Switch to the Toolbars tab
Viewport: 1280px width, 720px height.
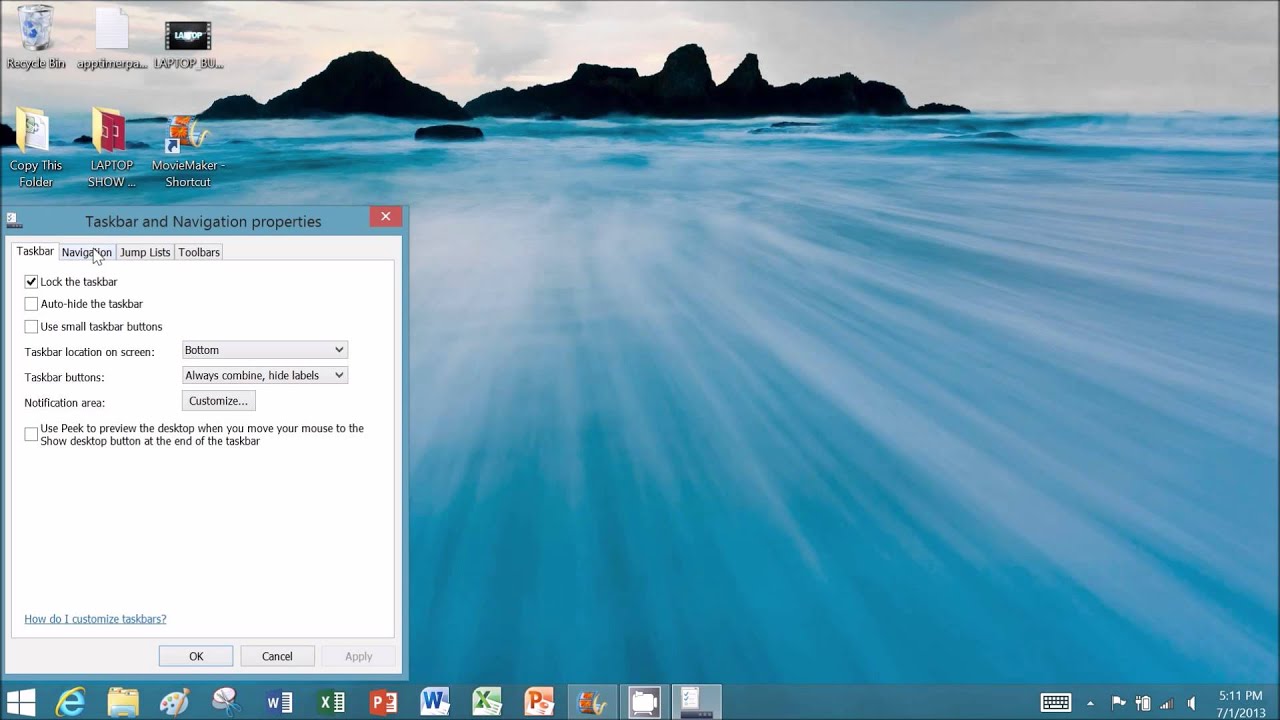(199, 252)
